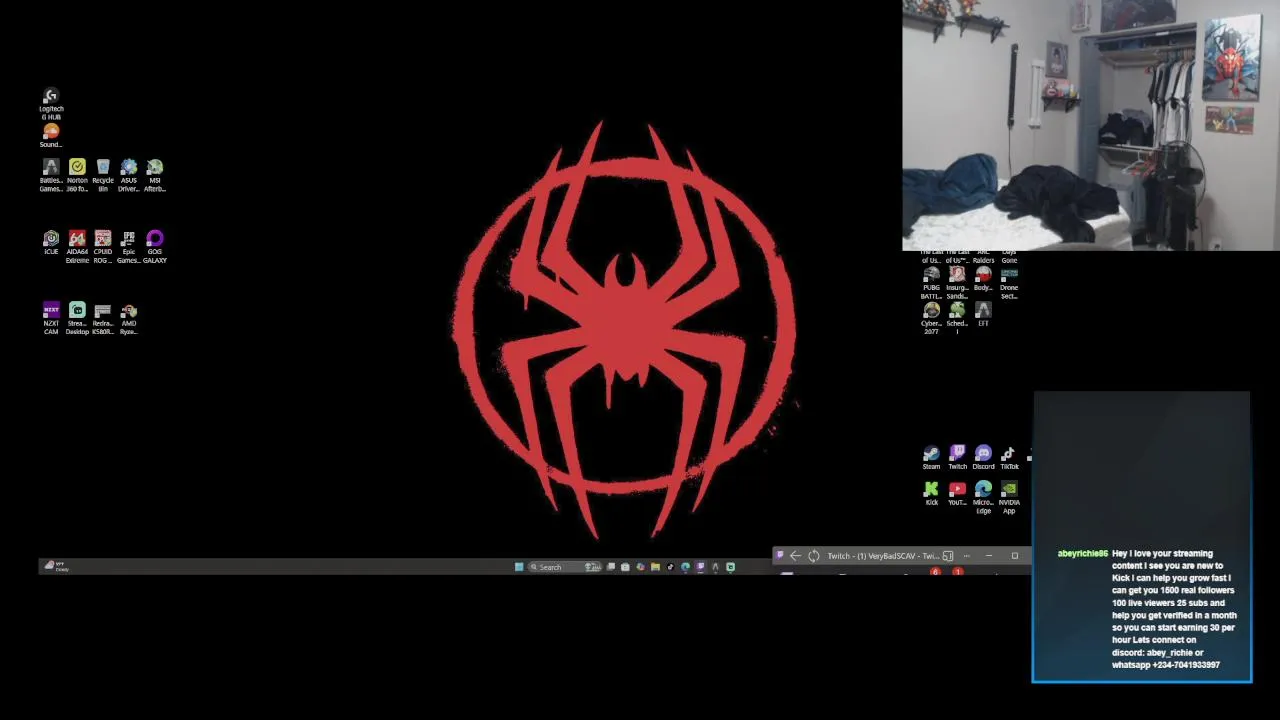1280x720 pixels.
Task: Select the TikTok desktop shortcut
Action: [1009, 458]
